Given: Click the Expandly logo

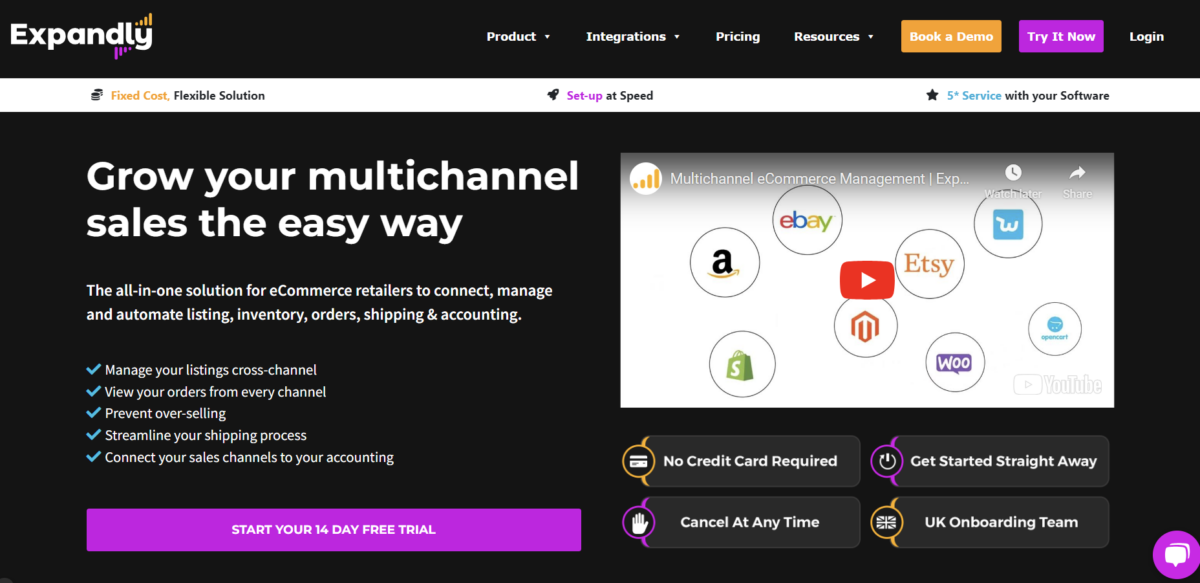Looking at the screenshot, I should (x=81, y=35).
